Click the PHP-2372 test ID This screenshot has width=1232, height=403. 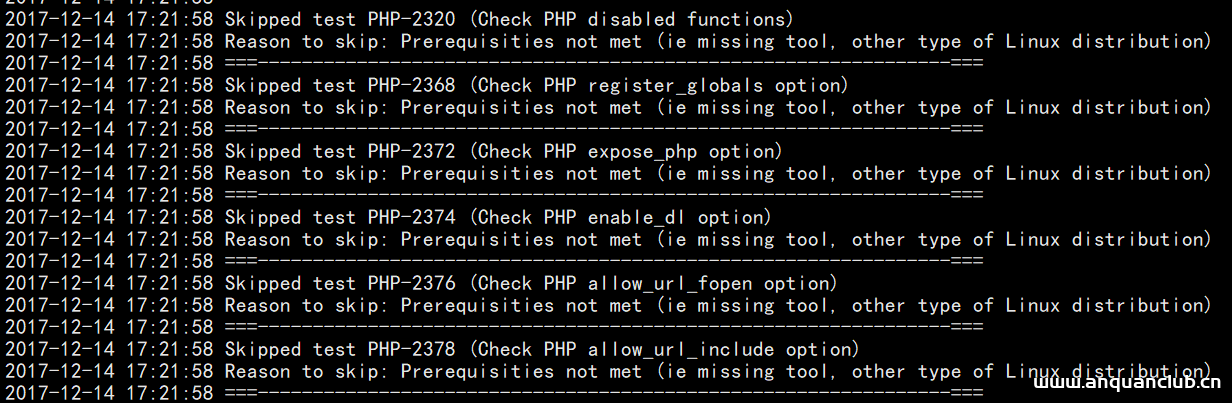411,151
